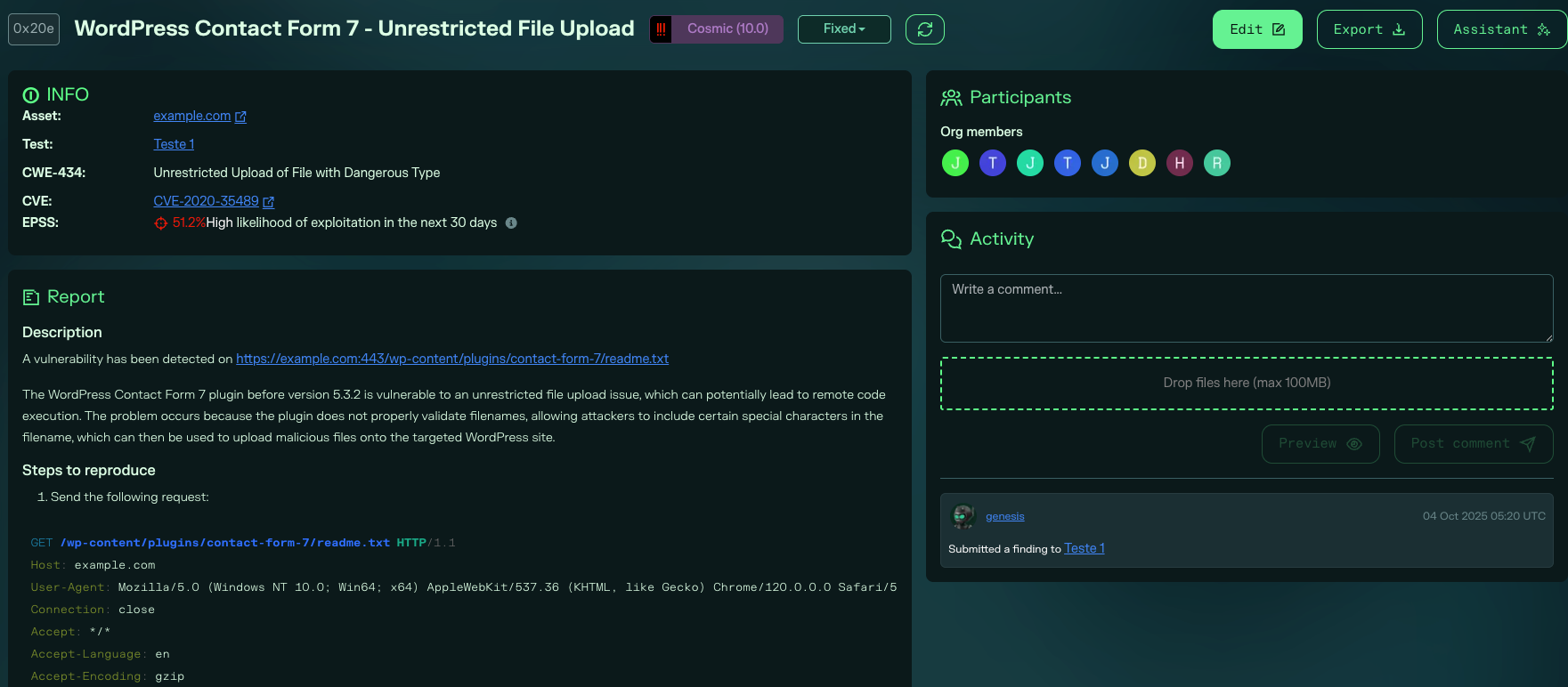Launch the Assistant
Screen dimensions: 1568x687
pos(1501,29)
